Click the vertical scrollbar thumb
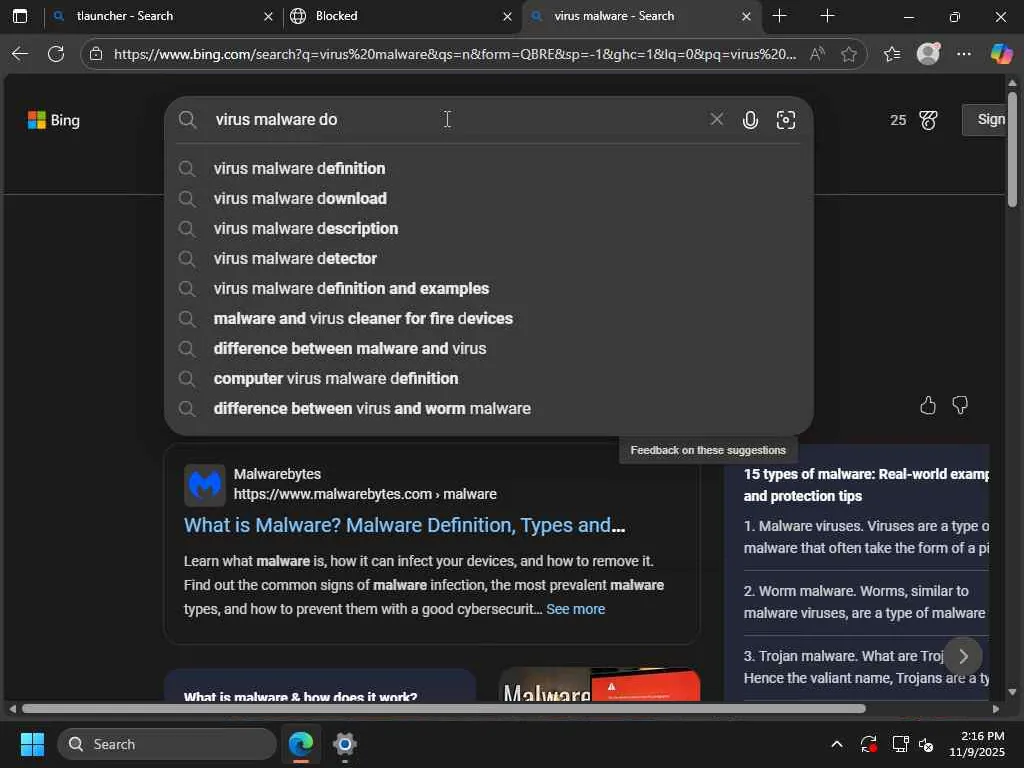Image resolution: width=1024 pixels, height=768 pixels. point(1012,149)
